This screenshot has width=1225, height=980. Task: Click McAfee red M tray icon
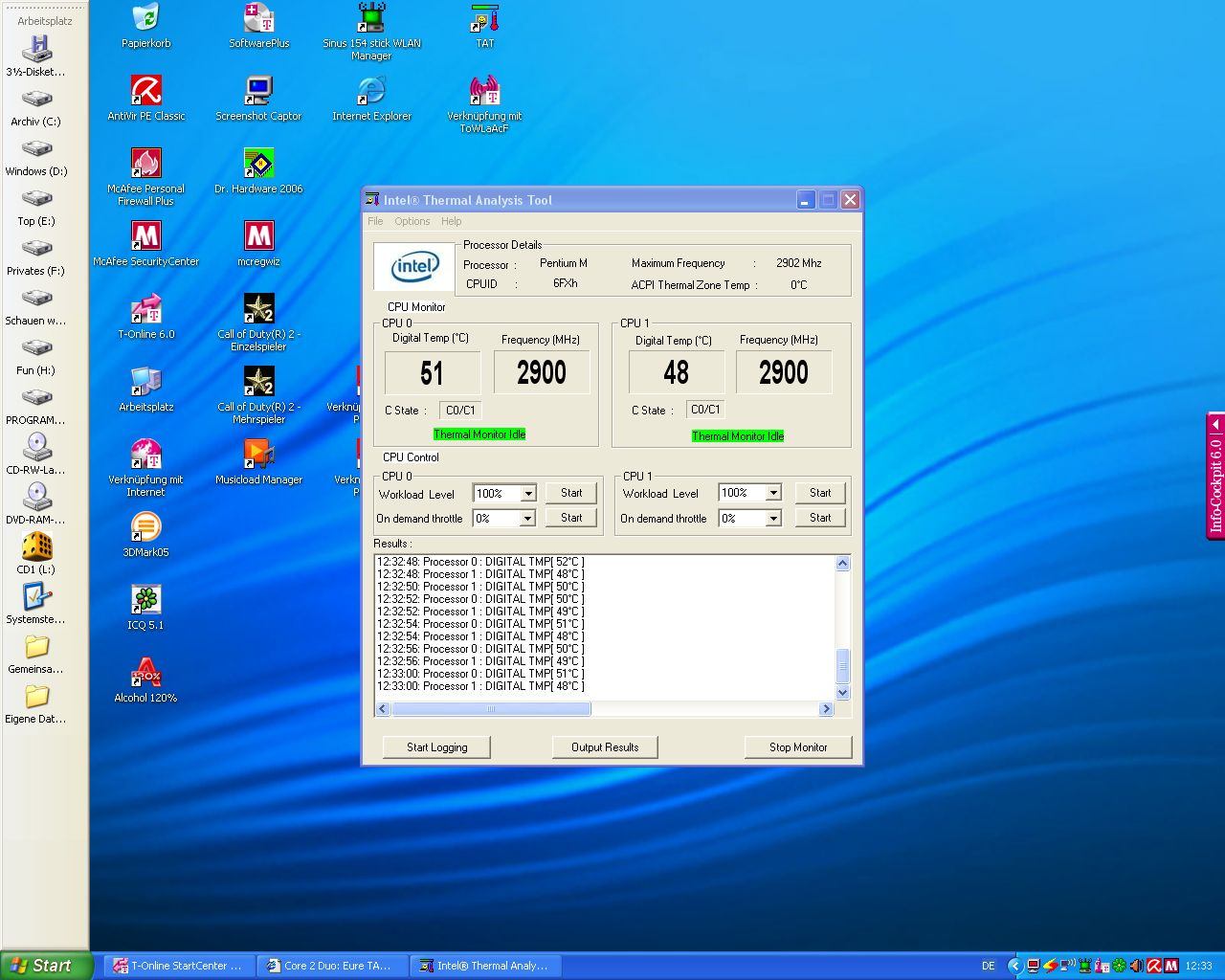1170,966
